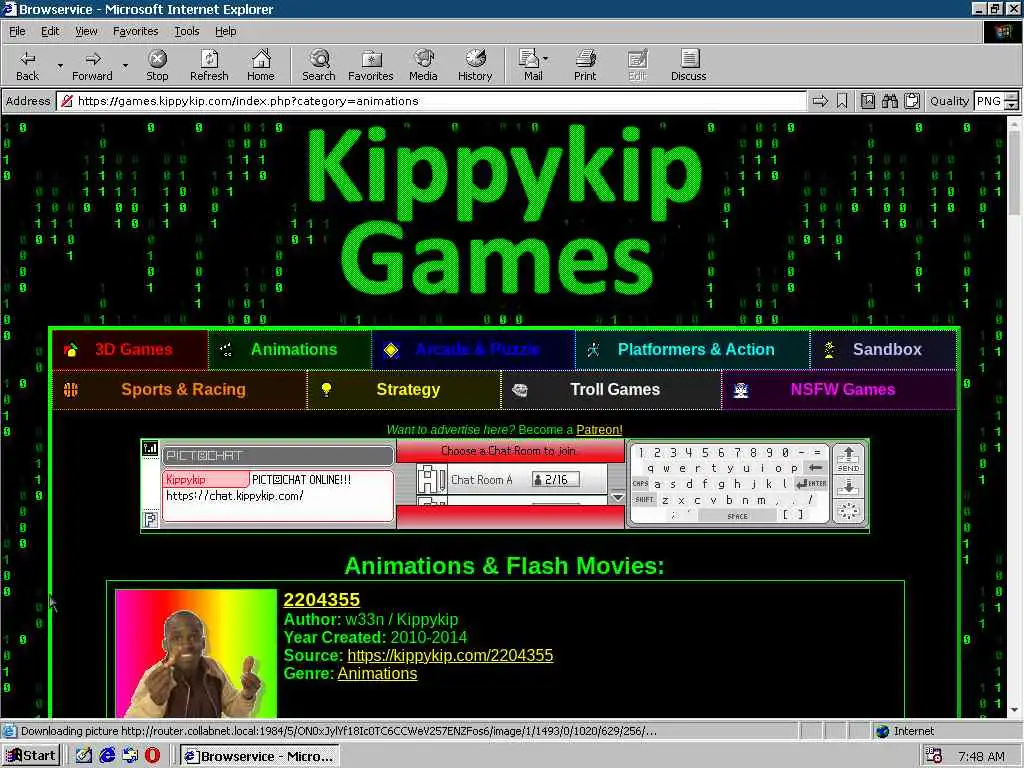Expand the PictoChat chat room list arrow
This screenshot has height=768, width=1024.
pos(617,498)
